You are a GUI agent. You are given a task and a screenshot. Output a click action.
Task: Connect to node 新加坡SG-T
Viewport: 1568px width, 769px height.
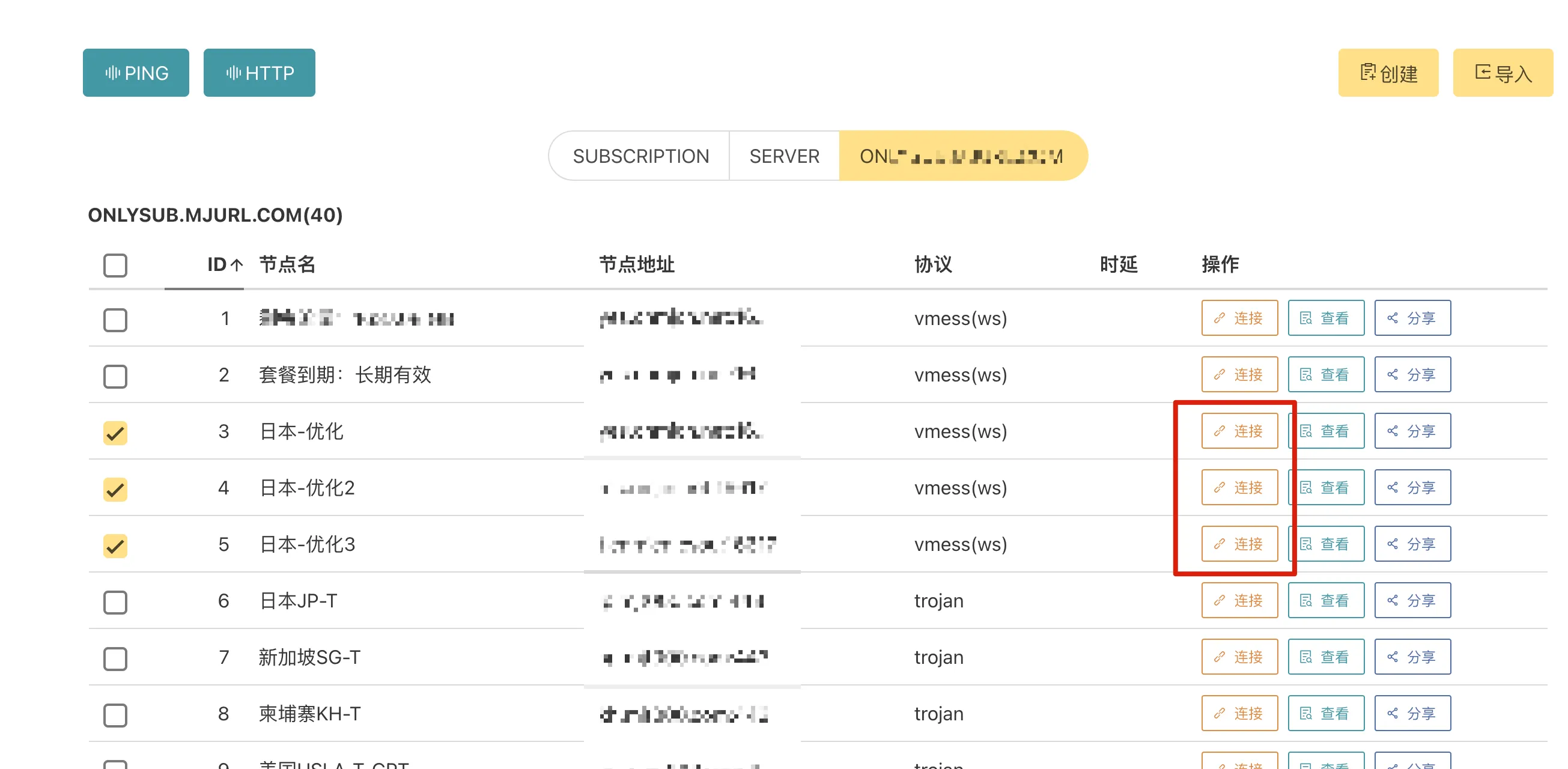click(x=1239, y=657)
